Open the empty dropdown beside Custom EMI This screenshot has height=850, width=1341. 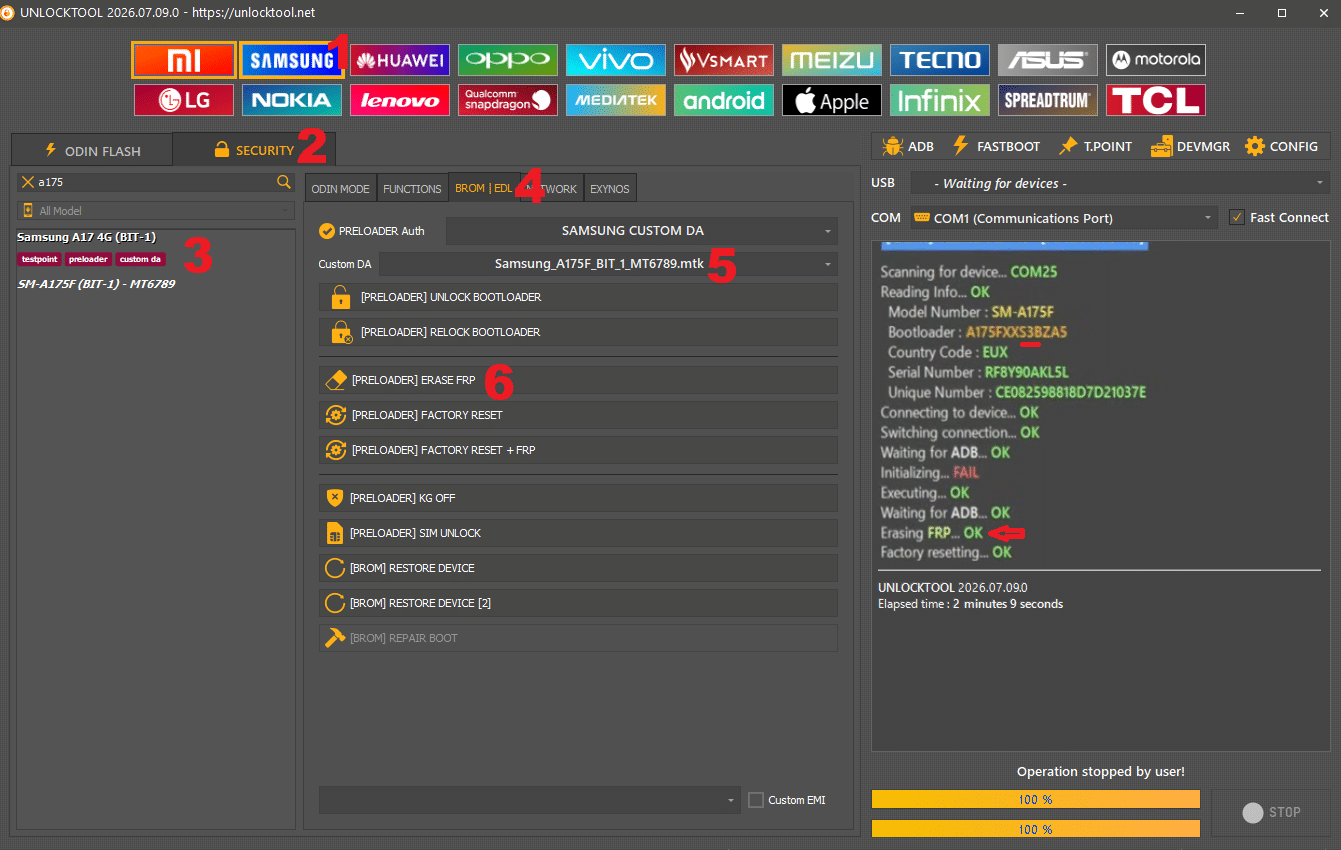[x=529, y=800]
